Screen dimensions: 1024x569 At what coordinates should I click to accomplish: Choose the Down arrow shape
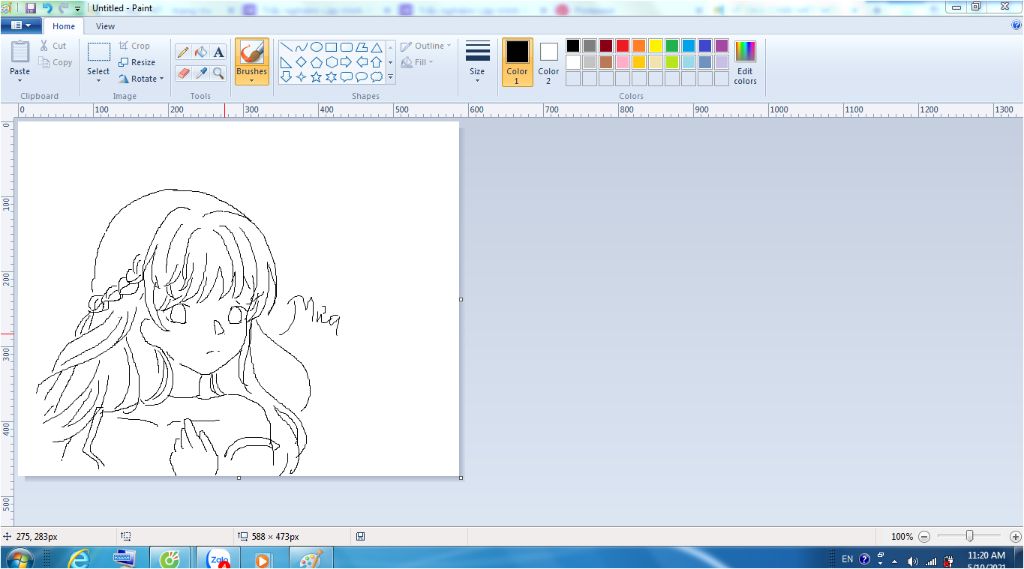[x=286, y=77]
